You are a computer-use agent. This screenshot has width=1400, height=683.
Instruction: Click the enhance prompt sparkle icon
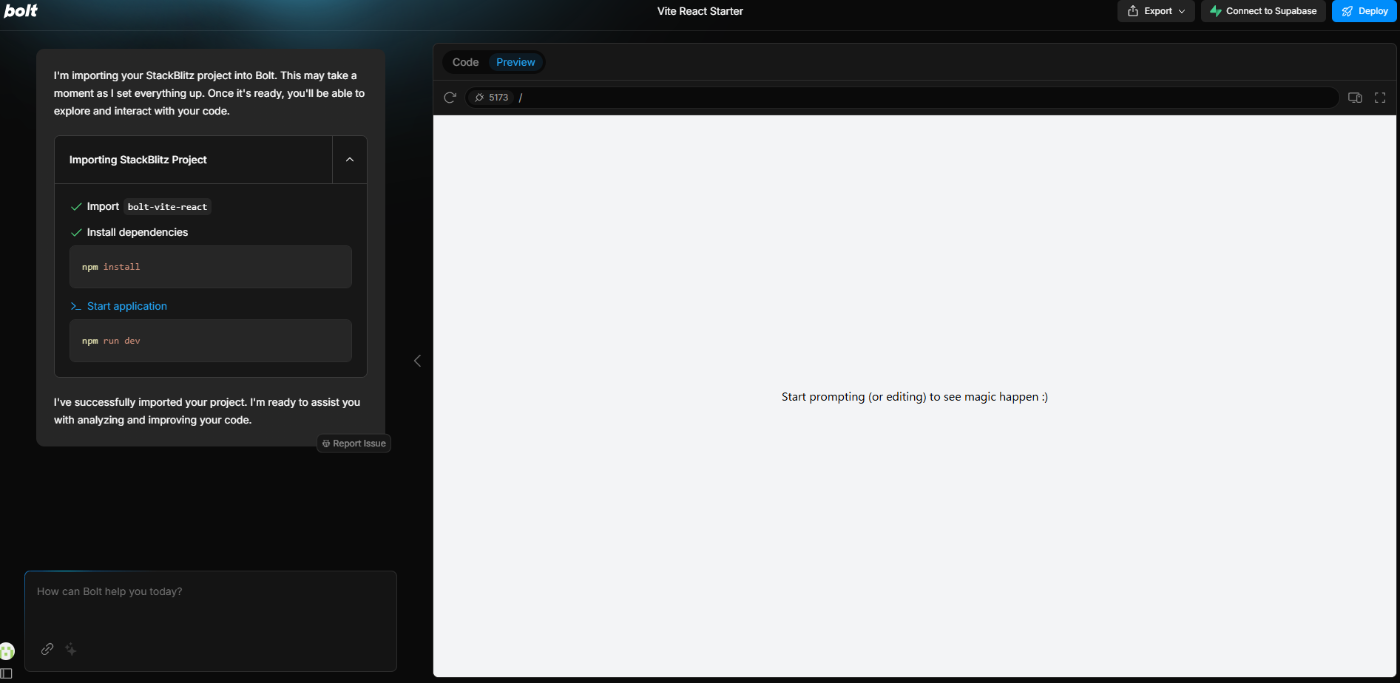click(x=71, y=649)
